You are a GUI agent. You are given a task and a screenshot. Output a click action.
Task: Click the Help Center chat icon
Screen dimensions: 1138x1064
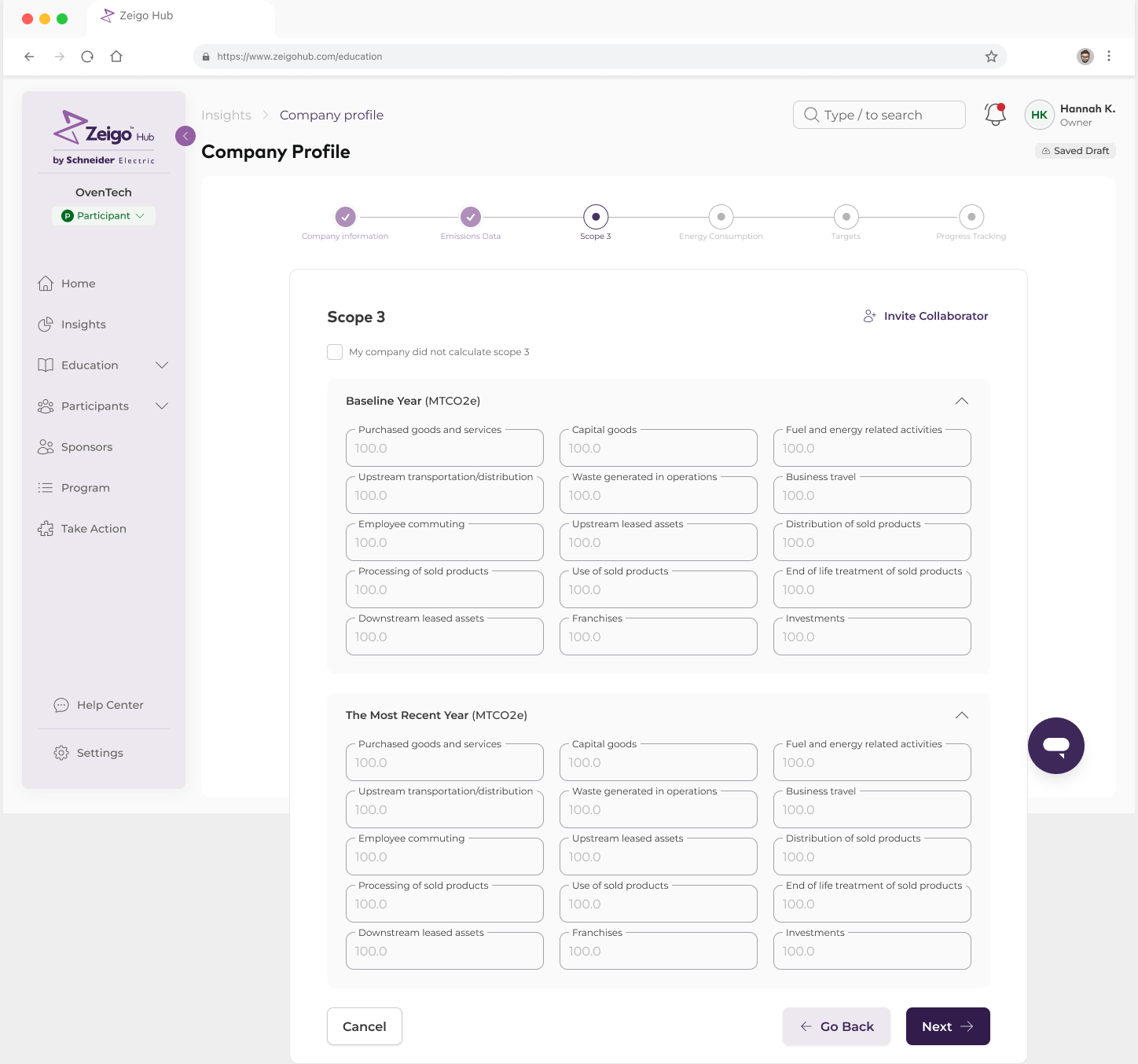61,705
